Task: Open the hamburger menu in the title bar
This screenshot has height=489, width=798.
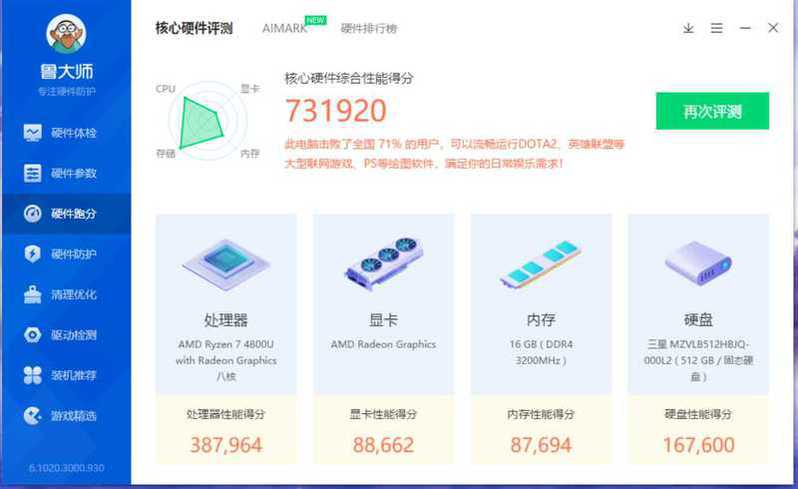Action: click(717, 28)
